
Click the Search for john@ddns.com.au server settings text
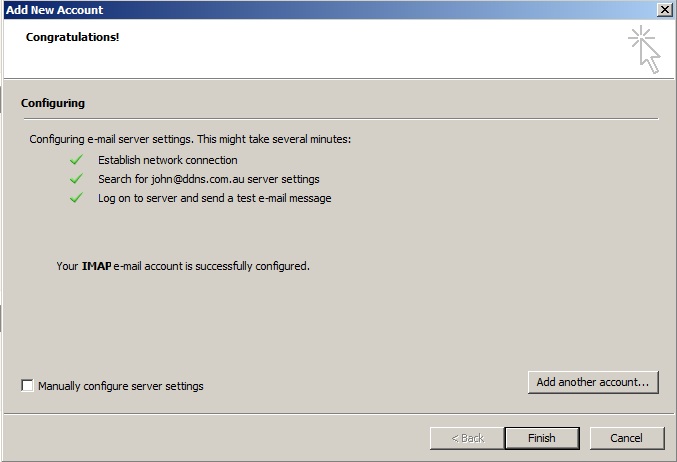[209, 179]
